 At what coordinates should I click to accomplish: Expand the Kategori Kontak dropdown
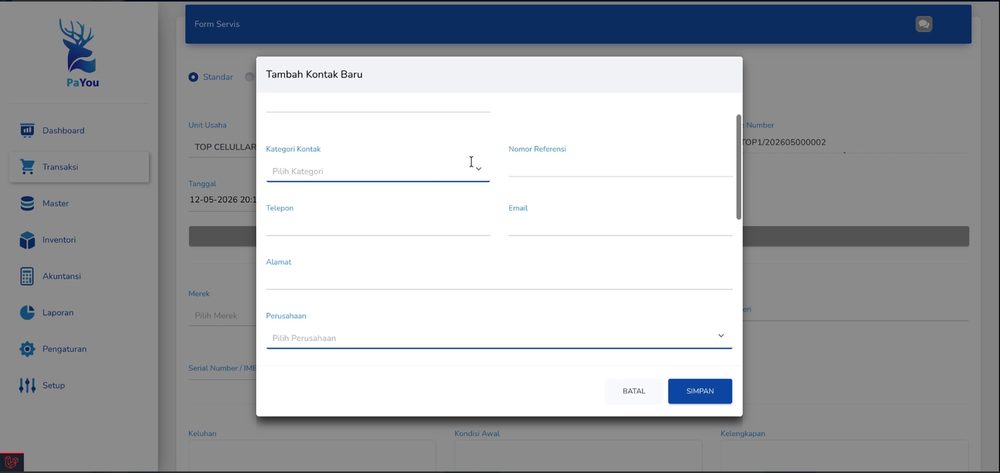coord(378,171)
